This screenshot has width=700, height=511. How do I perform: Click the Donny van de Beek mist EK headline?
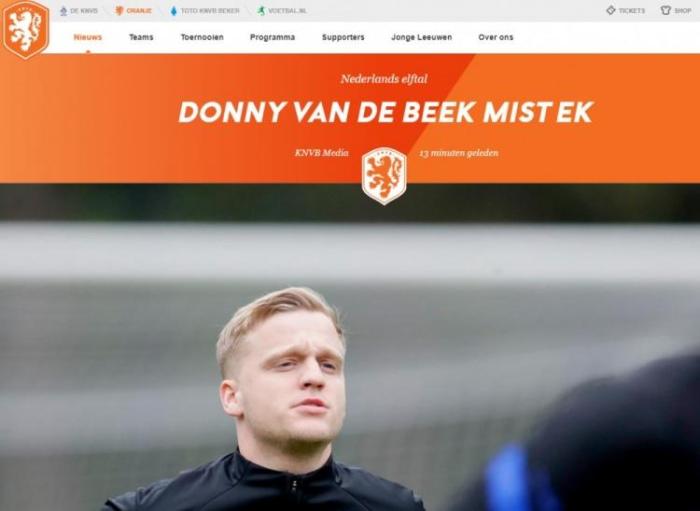386,112
